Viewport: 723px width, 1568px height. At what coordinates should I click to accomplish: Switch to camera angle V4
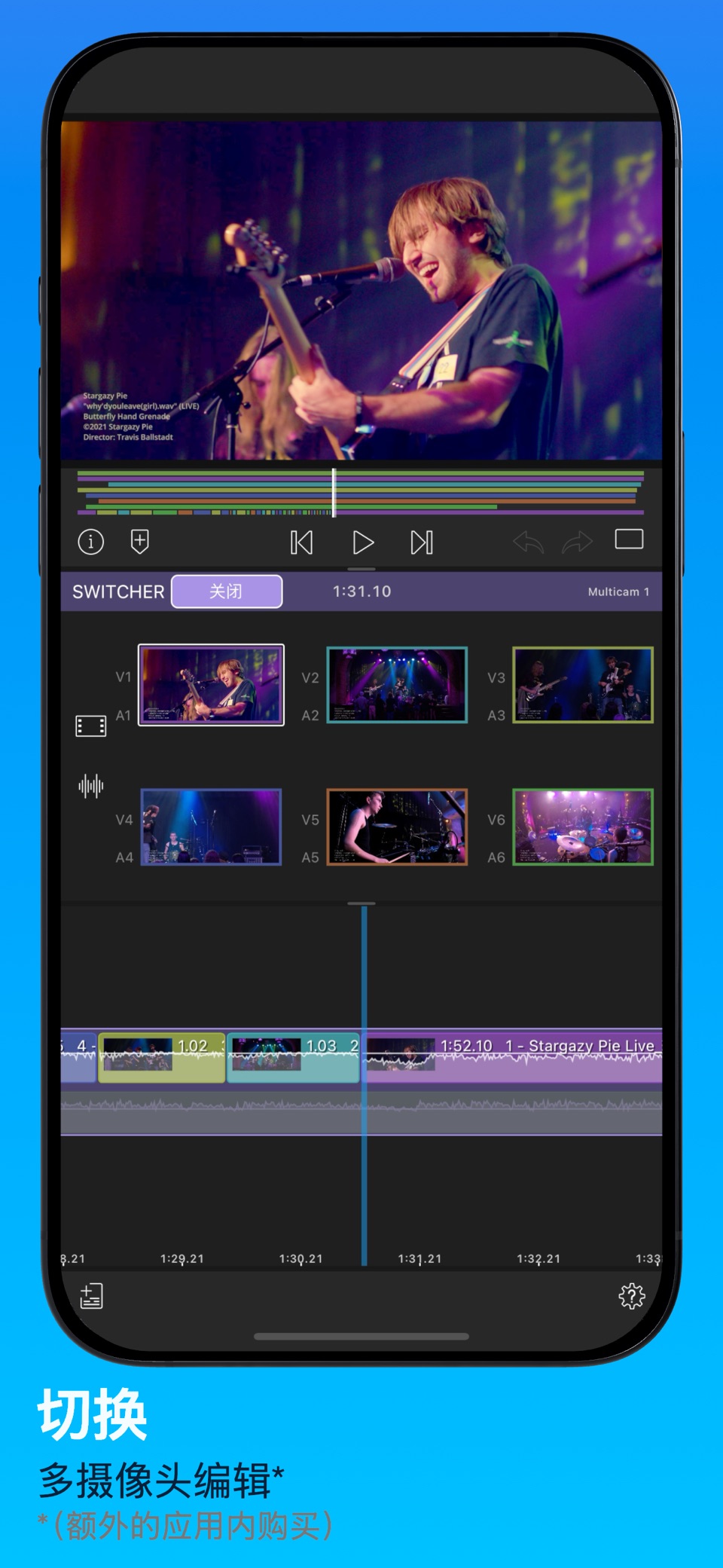click(211, 827)
